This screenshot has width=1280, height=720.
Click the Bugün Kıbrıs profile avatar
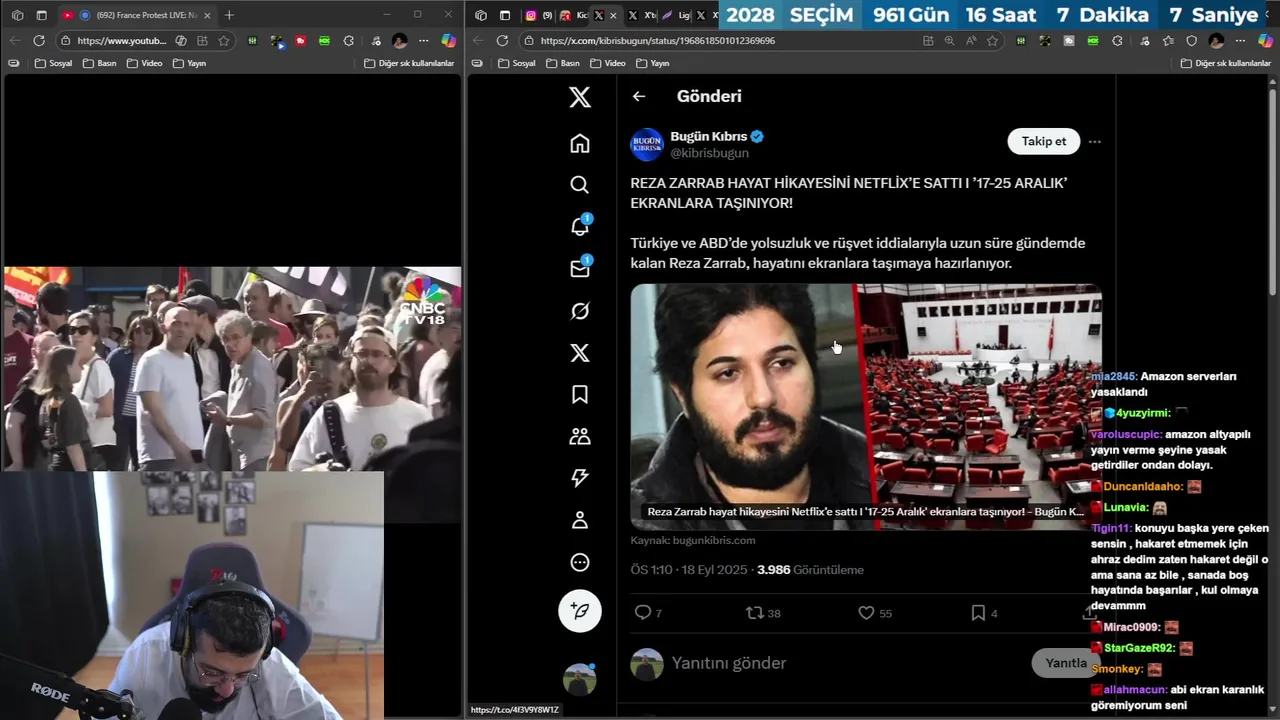coord(647,144)
